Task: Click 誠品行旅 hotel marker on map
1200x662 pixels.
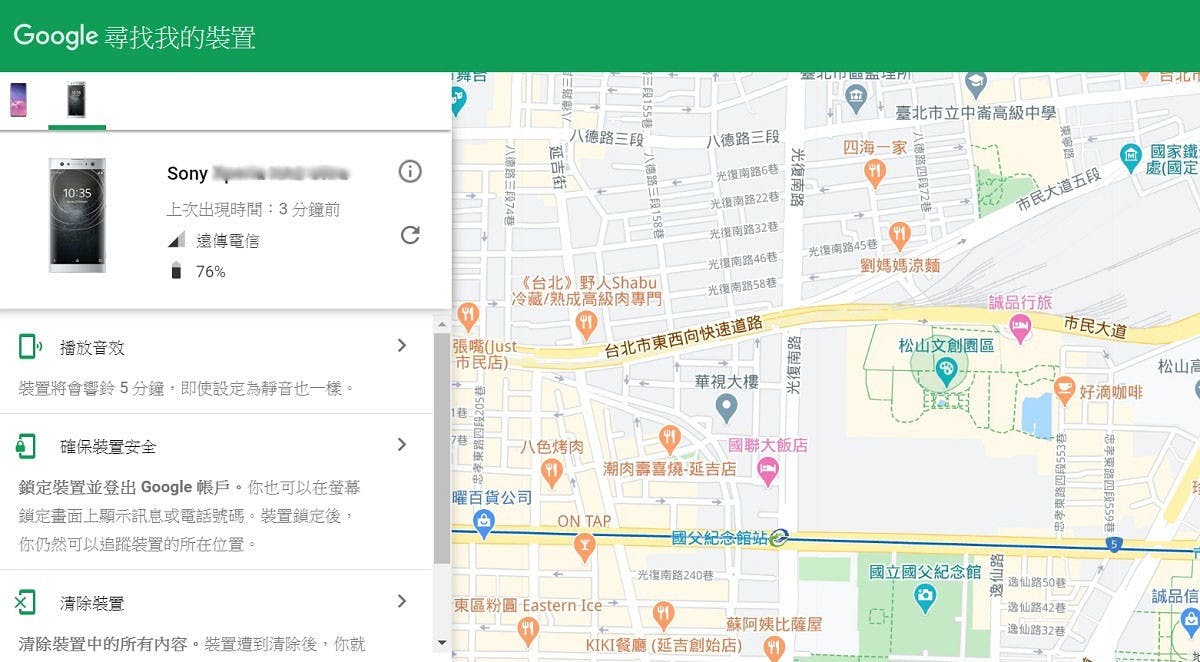Action: (x=1020, y=324)
